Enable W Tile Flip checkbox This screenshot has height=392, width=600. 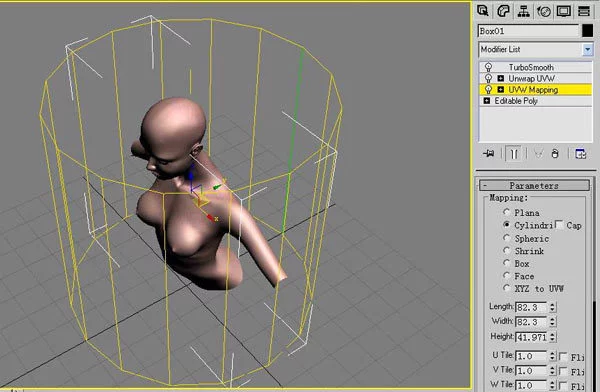coord(563,385)
